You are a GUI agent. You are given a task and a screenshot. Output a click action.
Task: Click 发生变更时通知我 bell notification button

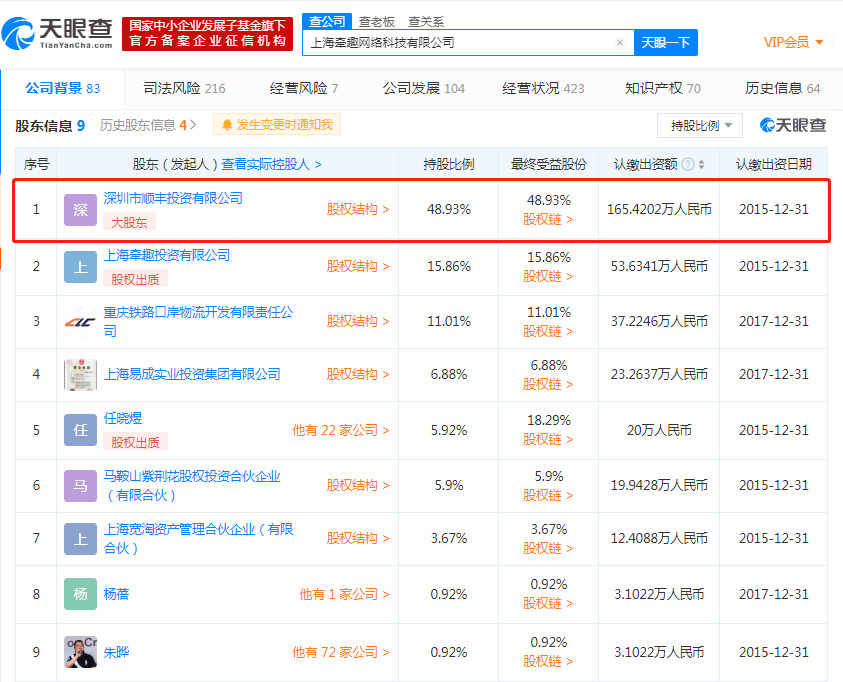click(277, 125)
